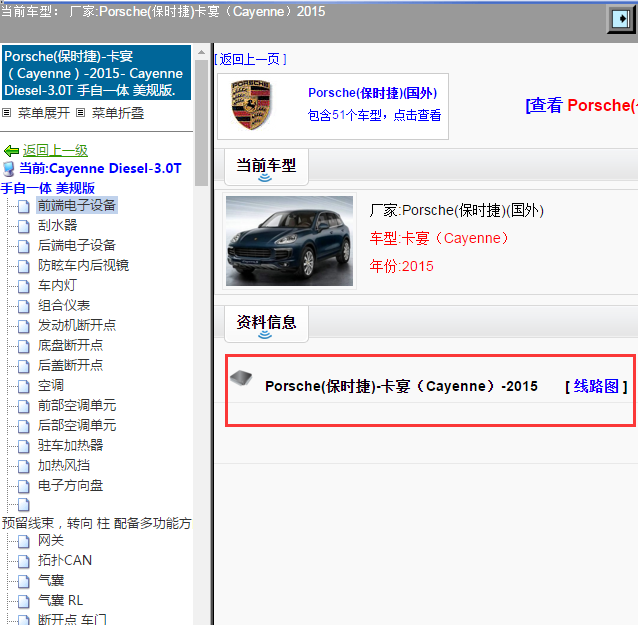The width and height of the screenshot is (638, 625).
Task: Click the blue Porsche-卡宴 header title
Action: pyautogui.click(x=96, y=73)
